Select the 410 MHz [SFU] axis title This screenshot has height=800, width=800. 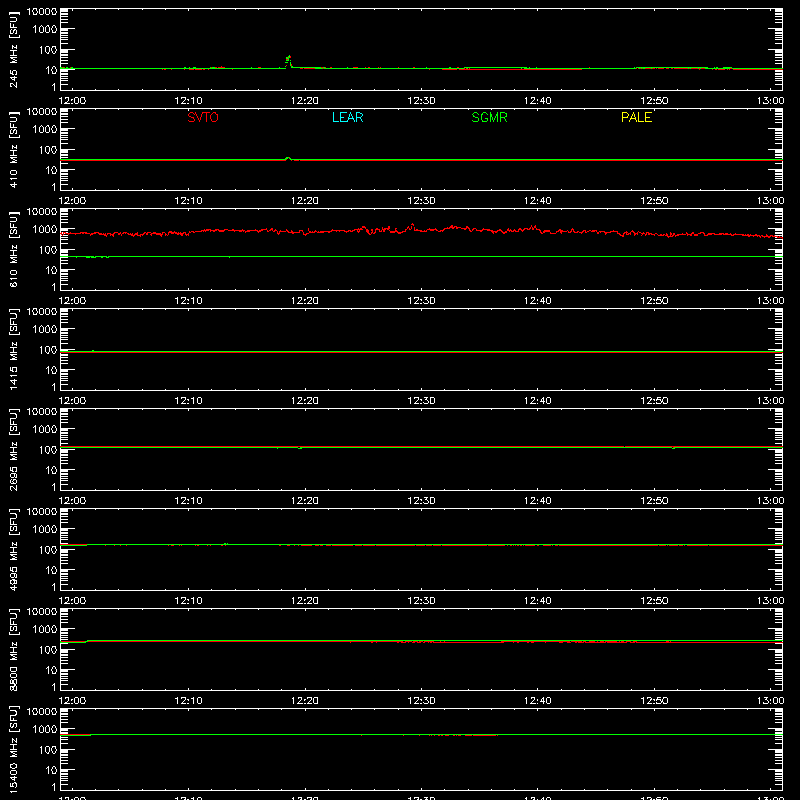tap(13, 149)
